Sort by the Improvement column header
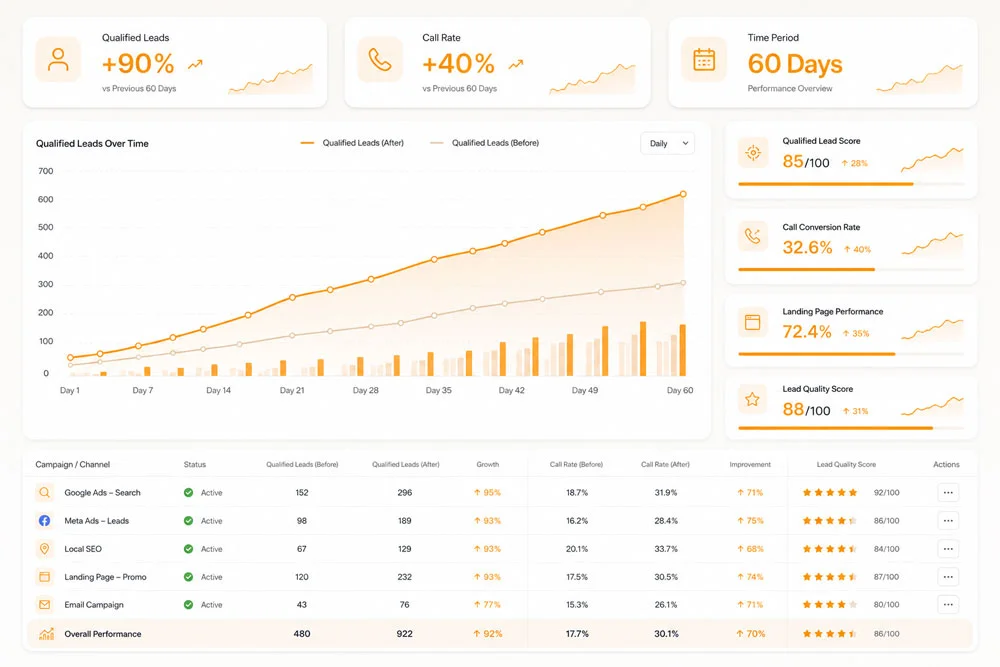This screenshot has height=667, width=1000. tap(750, 464)
